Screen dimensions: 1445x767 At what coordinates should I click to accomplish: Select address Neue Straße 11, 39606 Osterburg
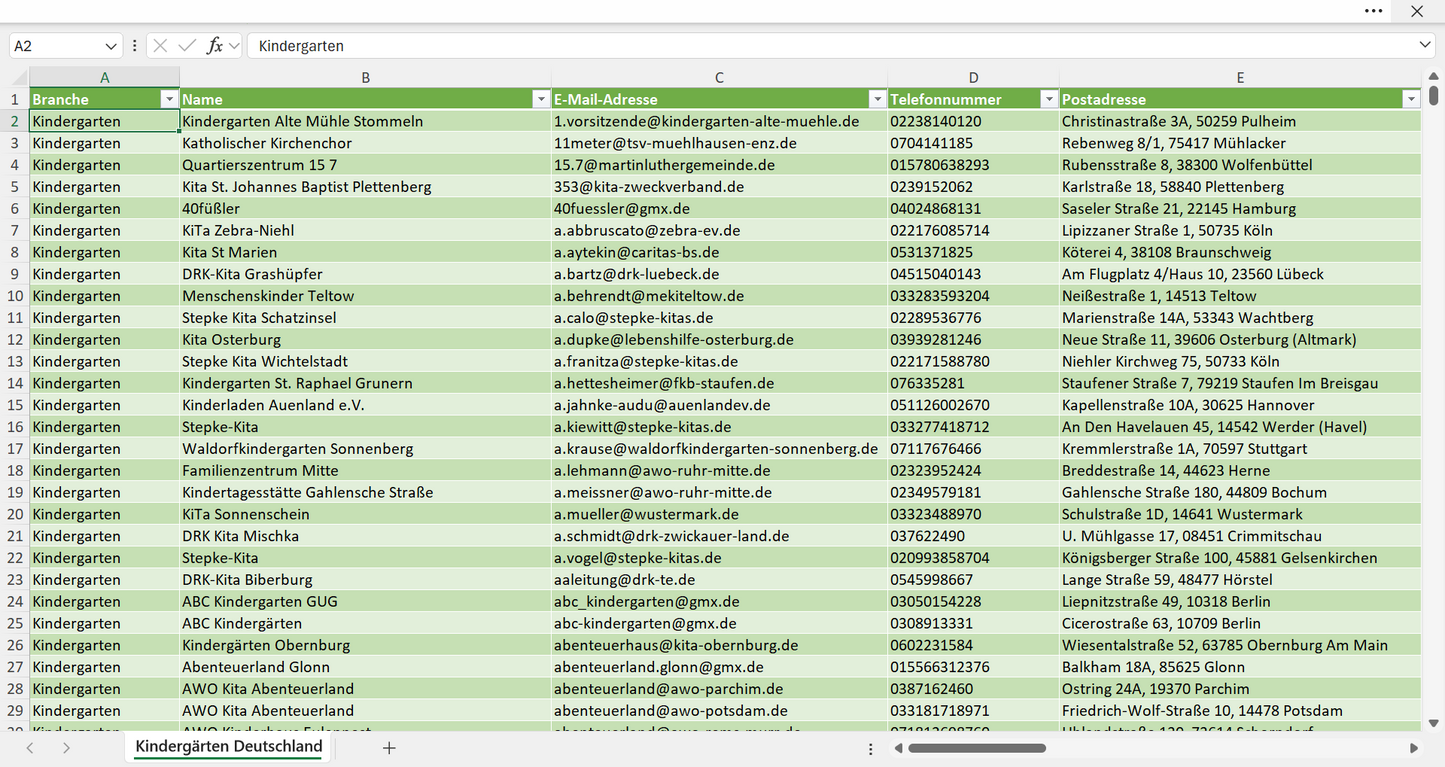[1240, 339]
